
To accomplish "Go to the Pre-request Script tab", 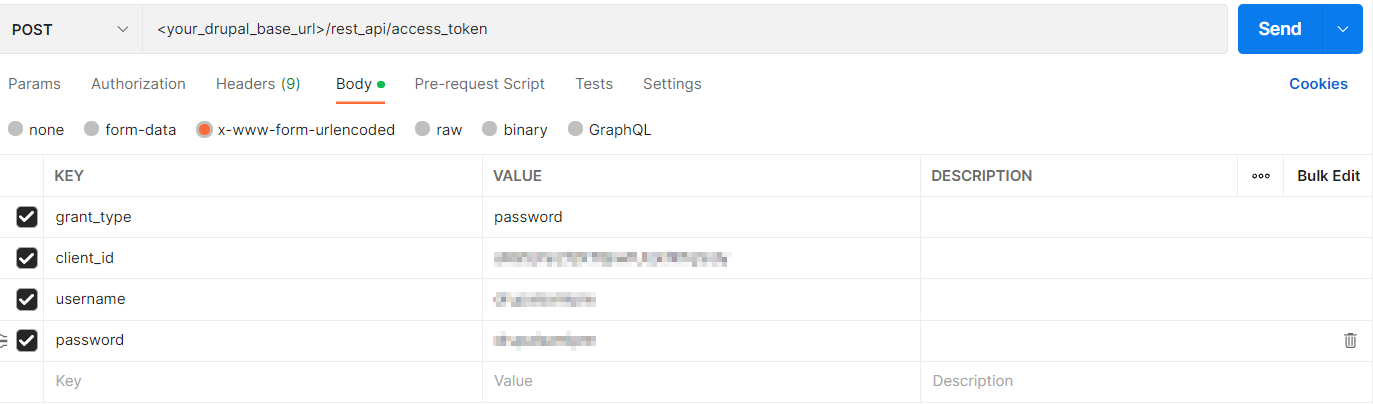I will point(479,84).
